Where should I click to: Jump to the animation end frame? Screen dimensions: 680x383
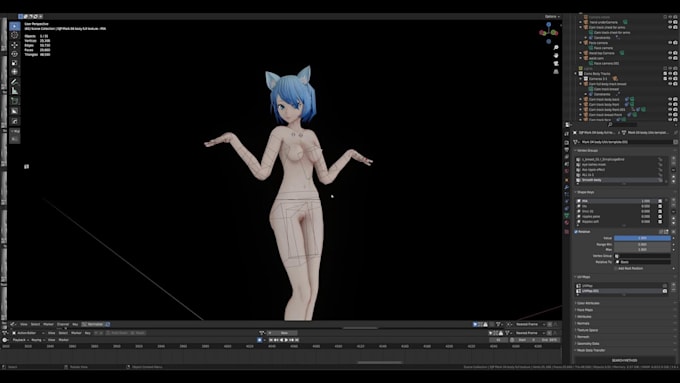(297, 340)
